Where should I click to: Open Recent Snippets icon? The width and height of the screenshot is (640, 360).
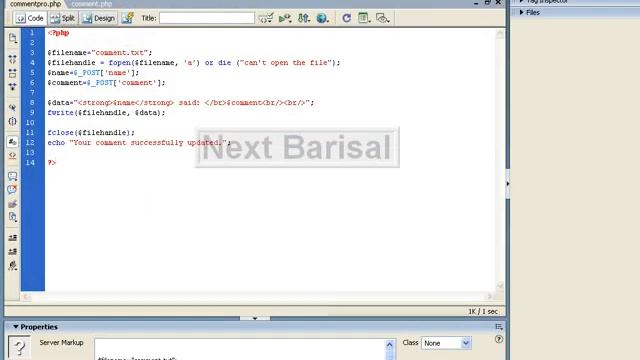13,217
